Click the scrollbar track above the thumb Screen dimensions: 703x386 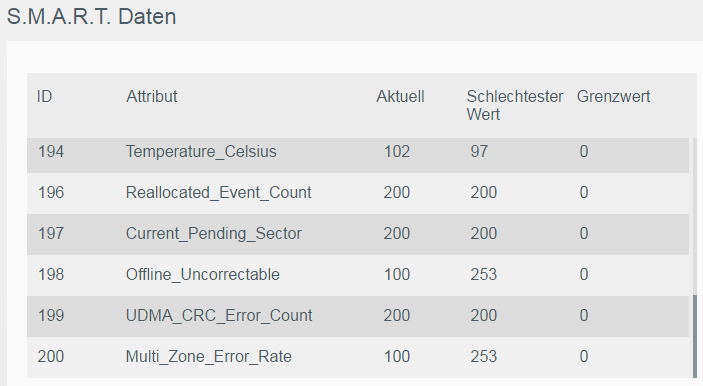(695, 216)
